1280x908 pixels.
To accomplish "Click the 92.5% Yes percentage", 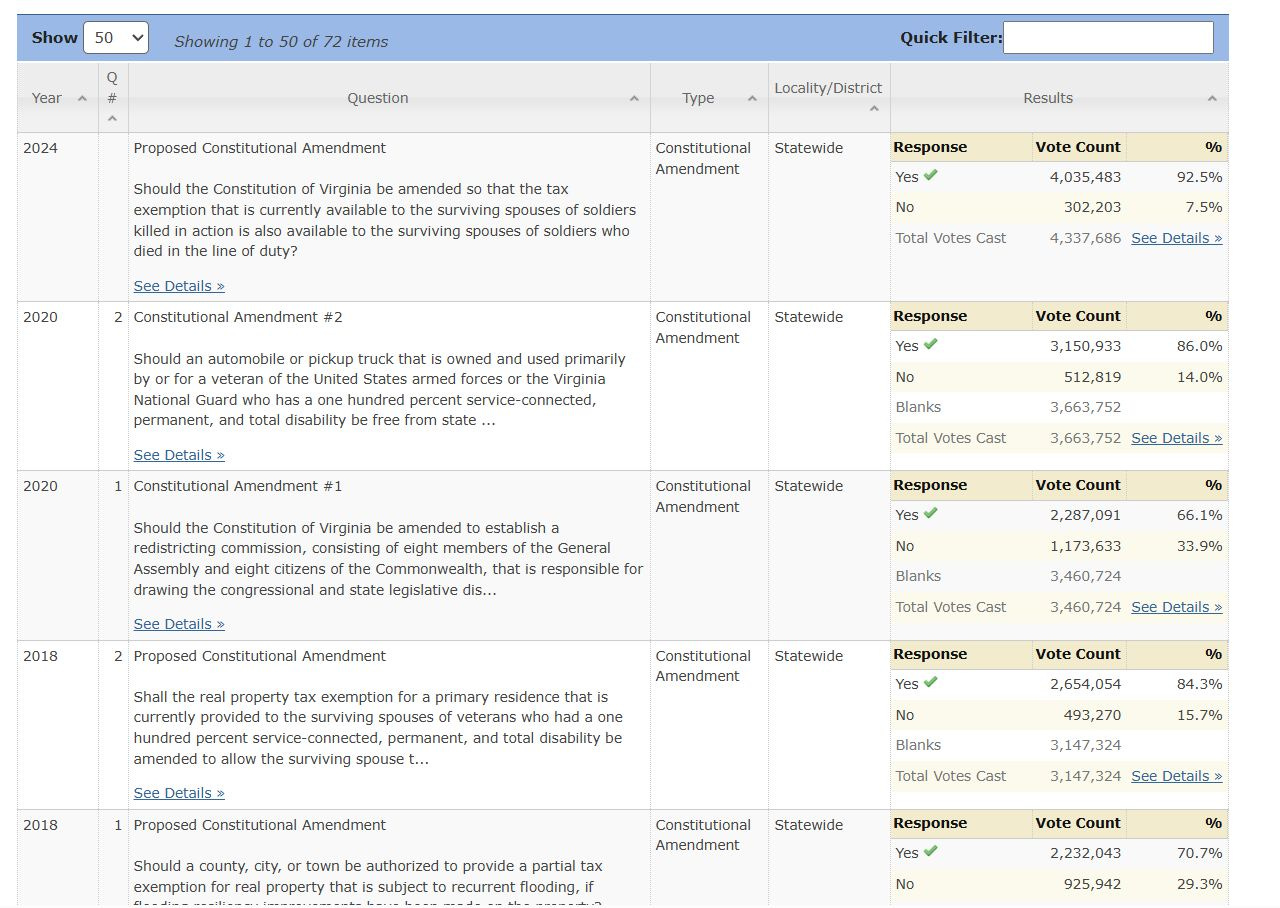I will tap(1200, 177).
